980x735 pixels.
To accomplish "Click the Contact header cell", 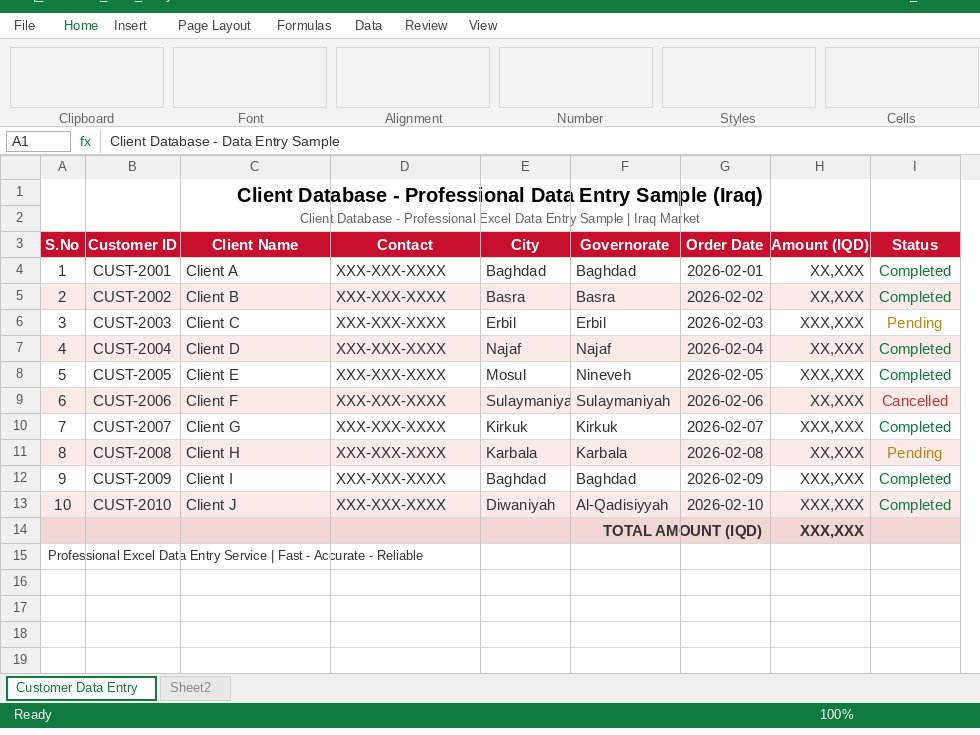I will (405, 244).
